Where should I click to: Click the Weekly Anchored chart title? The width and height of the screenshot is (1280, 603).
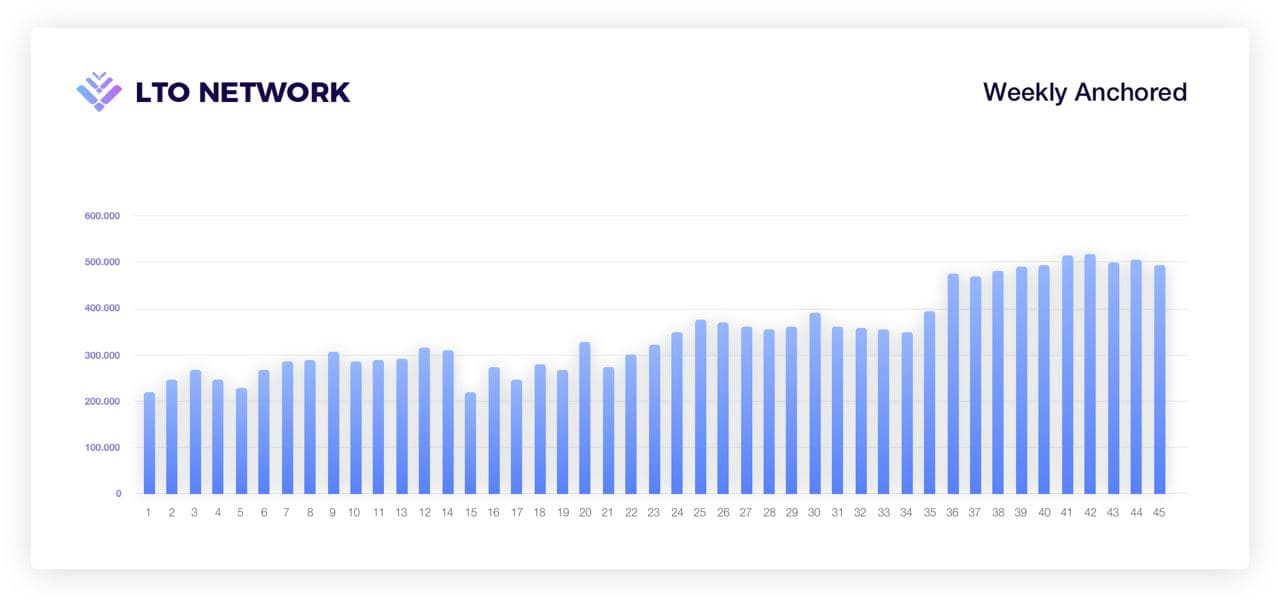point(1085,92)
